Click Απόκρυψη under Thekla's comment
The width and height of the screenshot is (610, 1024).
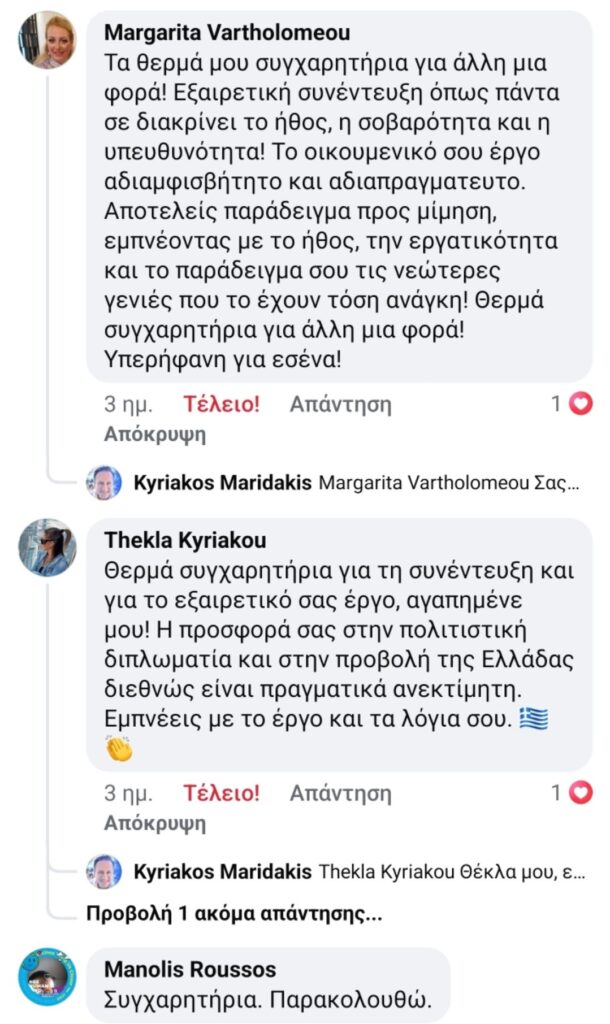pyautogui.click(x=155, y=824)
